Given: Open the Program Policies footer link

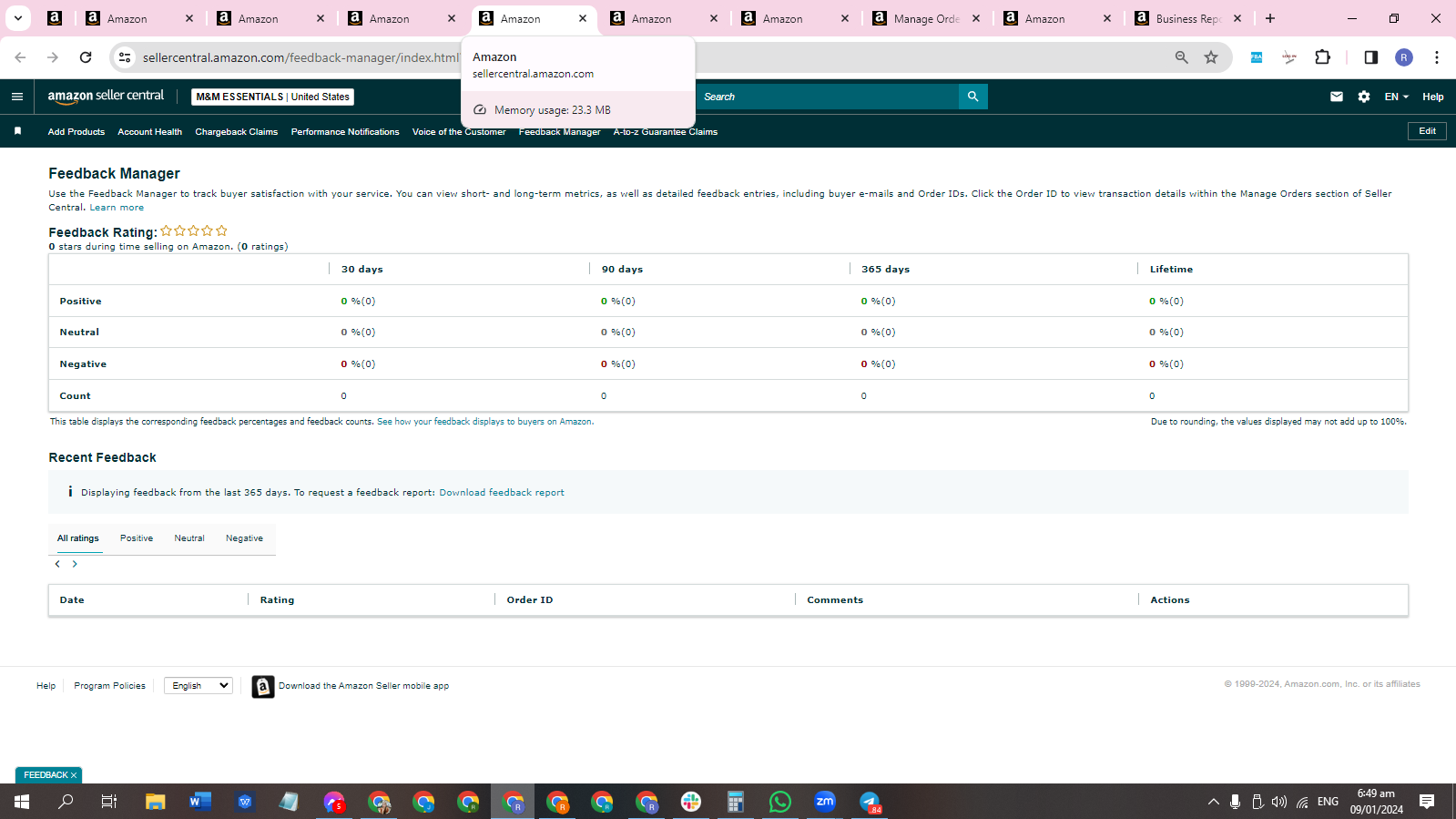Looking at the screenshot, I should click(109, 686).
